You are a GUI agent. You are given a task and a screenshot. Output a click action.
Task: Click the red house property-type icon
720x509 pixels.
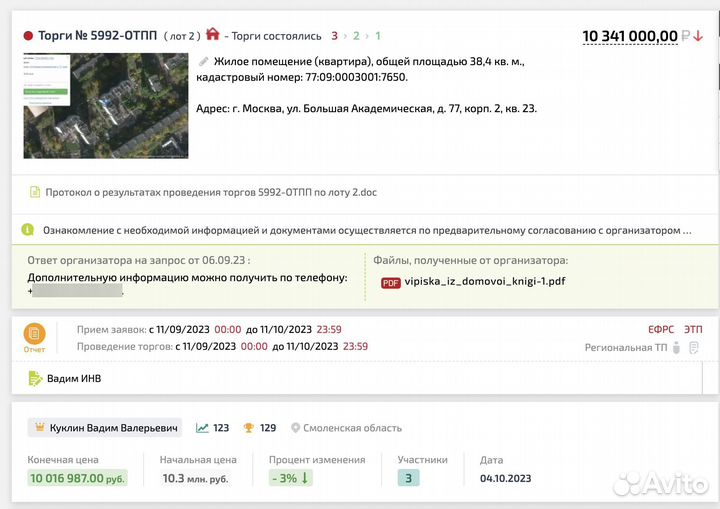click(212, 35)
